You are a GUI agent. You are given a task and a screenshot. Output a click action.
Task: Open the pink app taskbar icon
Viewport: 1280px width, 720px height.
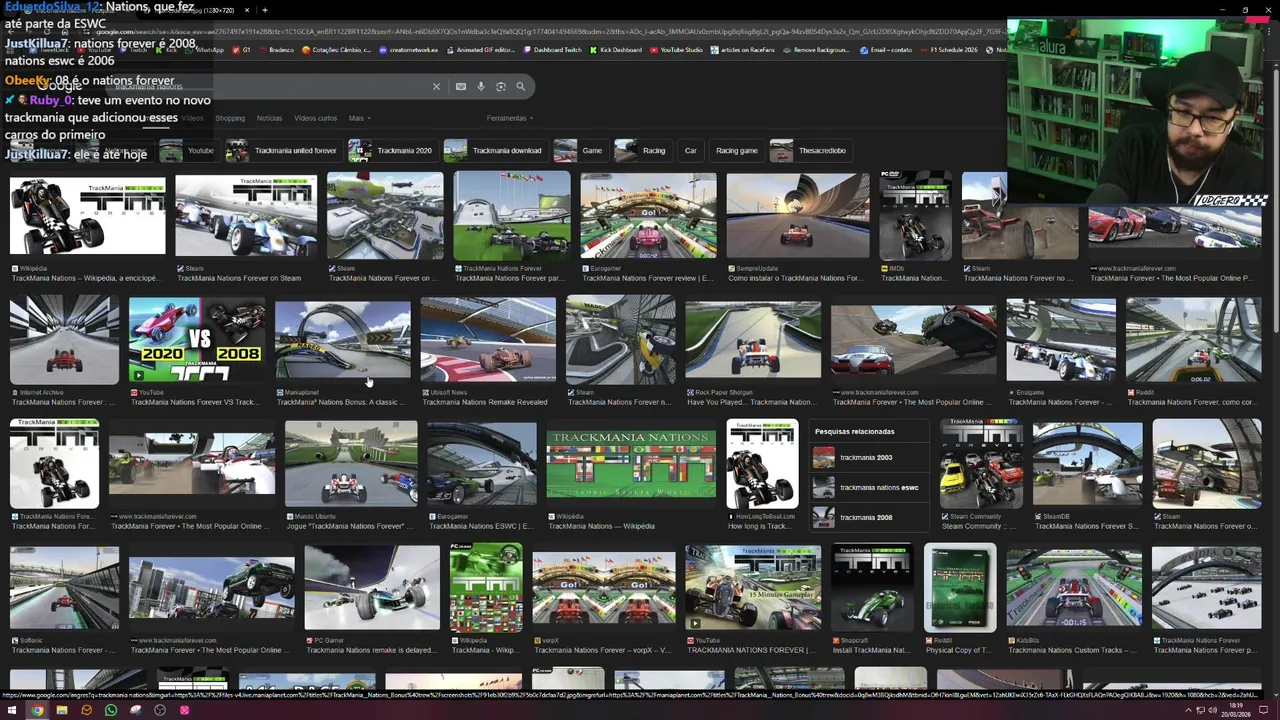[x=184, y=710]
